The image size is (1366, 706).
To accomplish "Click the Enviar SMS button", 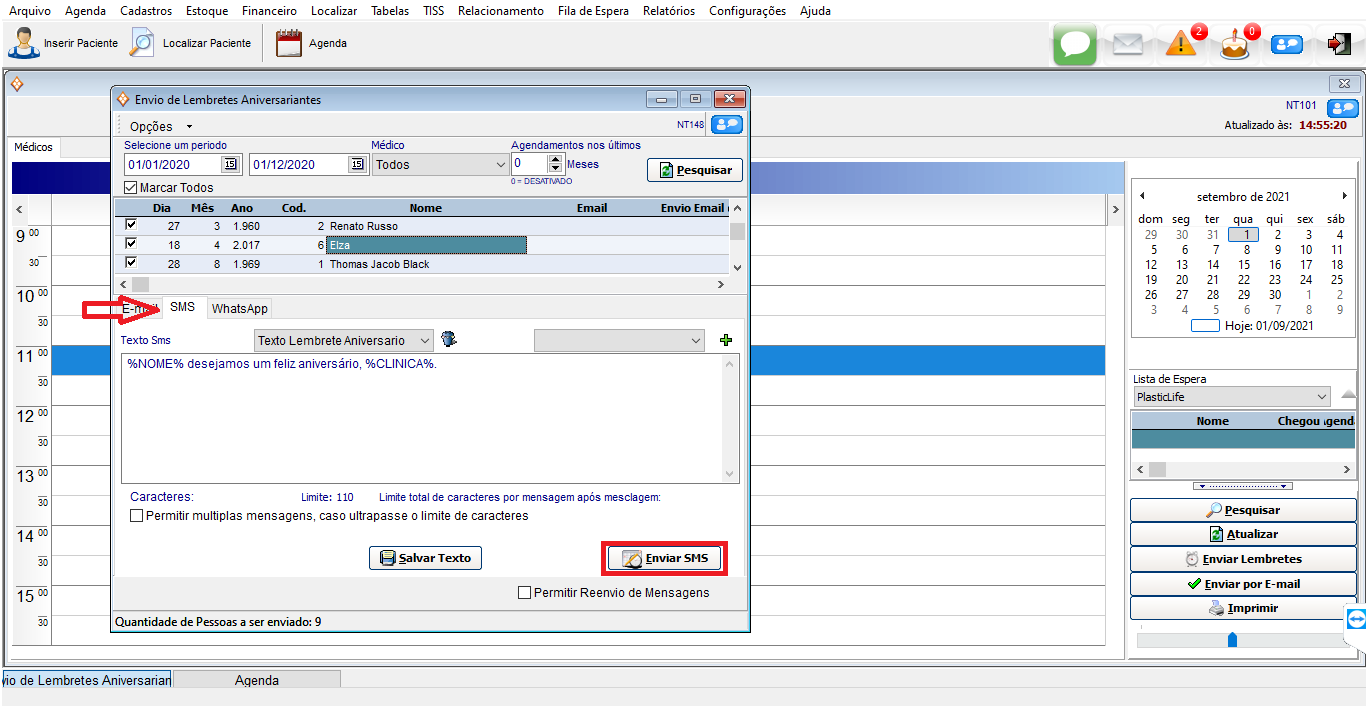I will coord(664,558).
